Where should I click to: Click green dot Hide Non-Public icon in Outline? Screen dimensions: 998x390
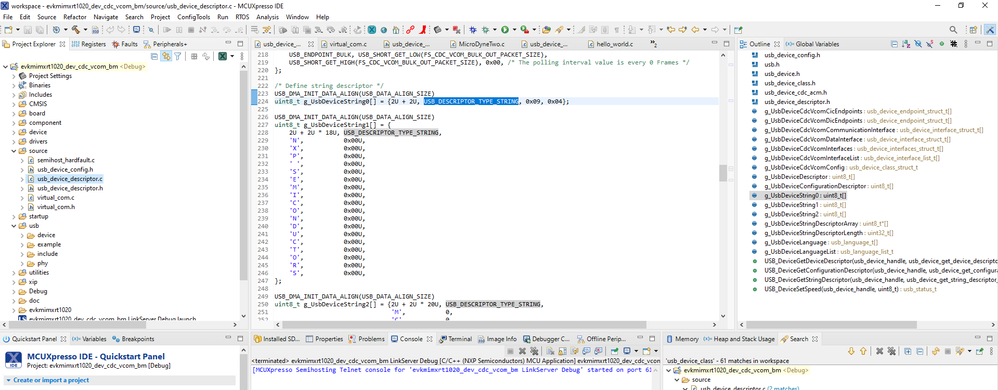pyautogui.click(x=941, y=44)
